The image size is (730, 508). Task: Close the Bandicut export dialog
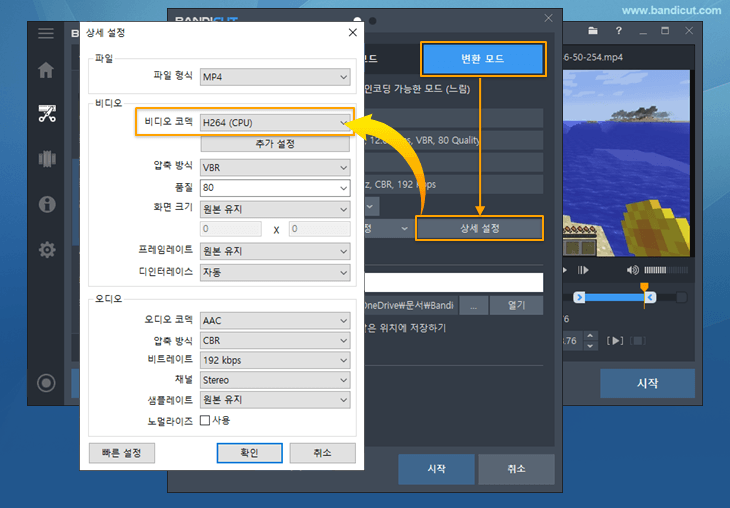point(548,18)
